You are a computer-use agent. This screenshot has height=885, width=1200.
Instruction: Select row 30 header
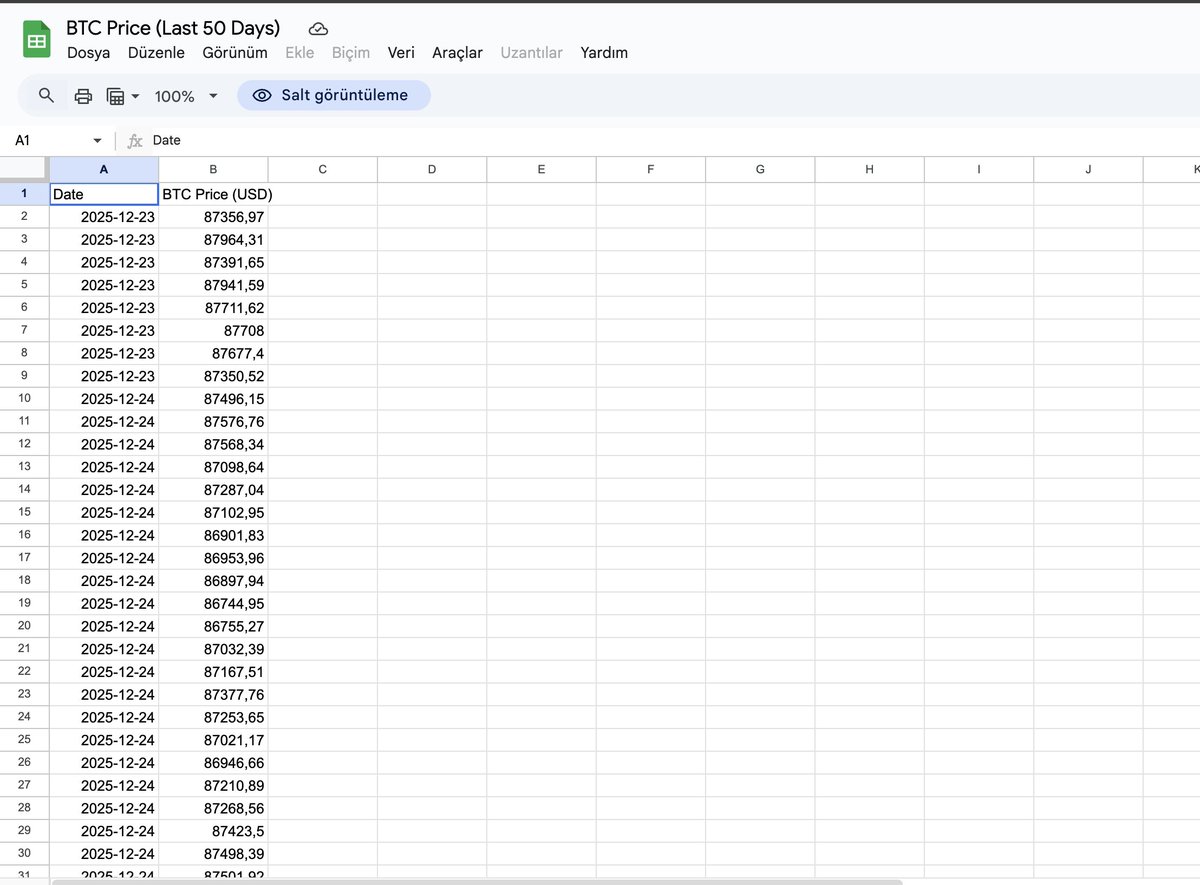(x=24, y=853)
